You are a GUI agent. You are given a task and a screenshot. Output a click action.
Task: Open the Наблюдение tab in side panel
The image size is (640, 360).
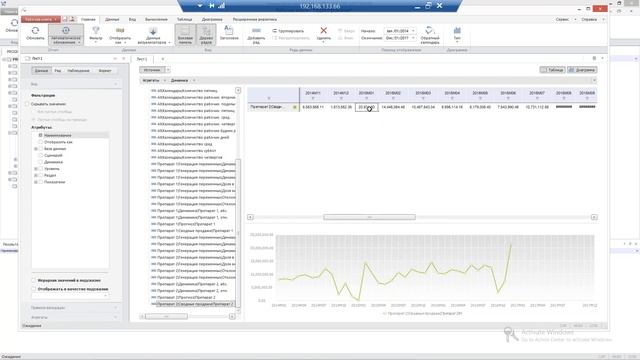[78, 71]
